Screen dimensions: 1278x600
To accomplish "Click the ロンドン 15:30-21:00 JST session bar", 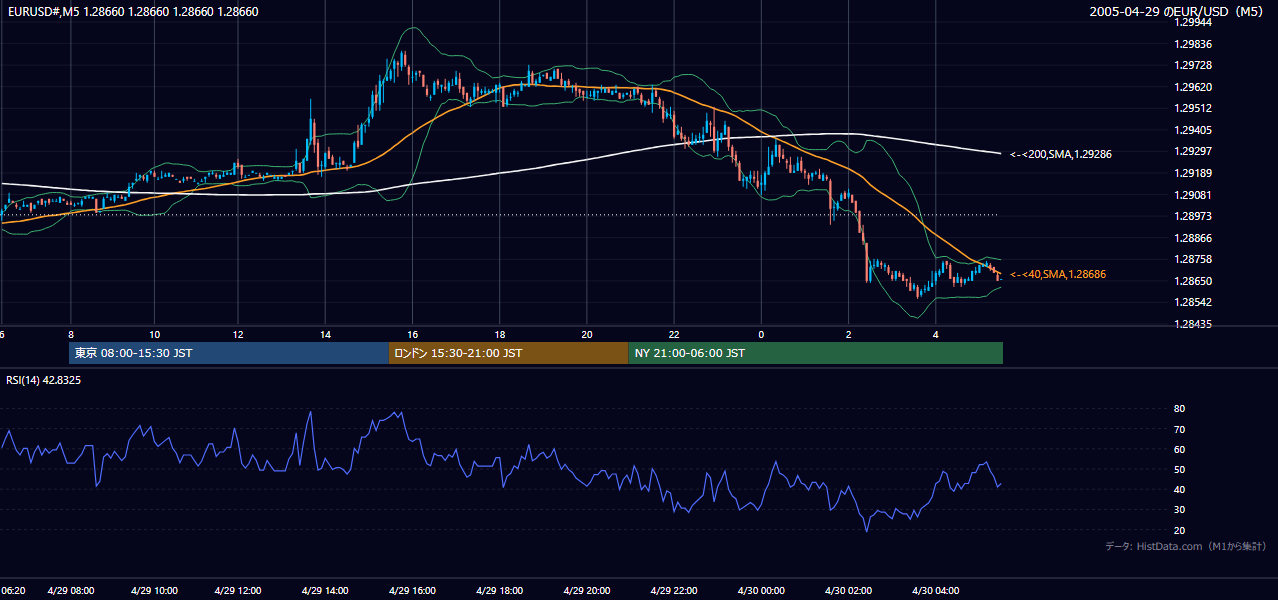I will click(509, 353).
